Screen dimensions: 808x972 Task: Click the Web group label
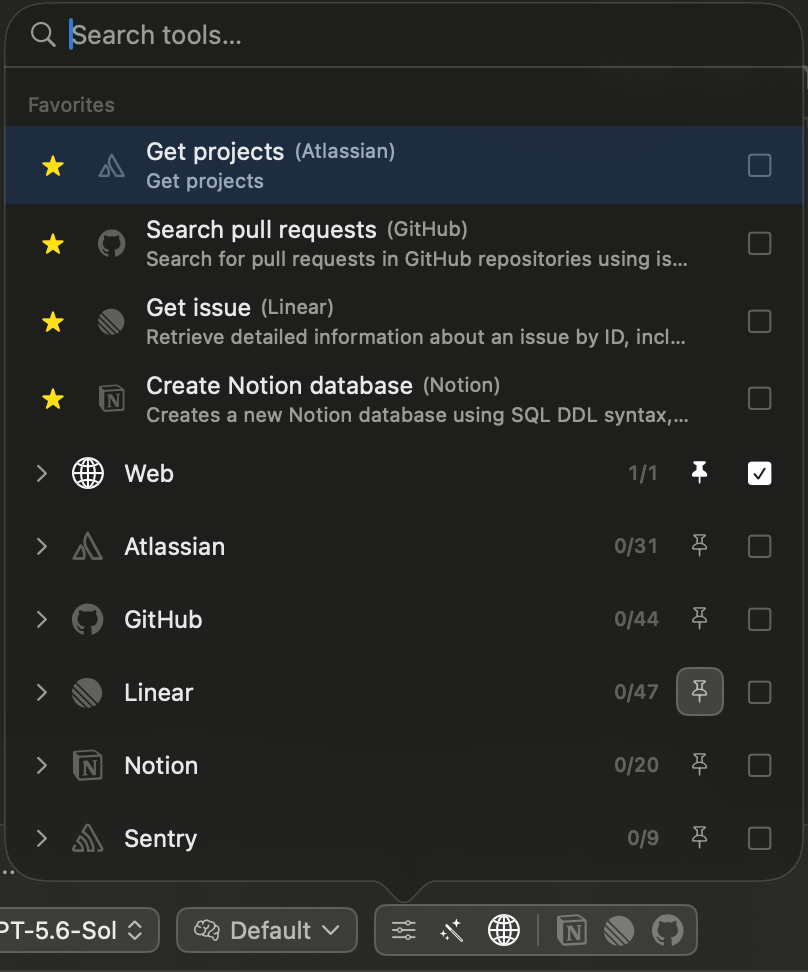[149, 474]
